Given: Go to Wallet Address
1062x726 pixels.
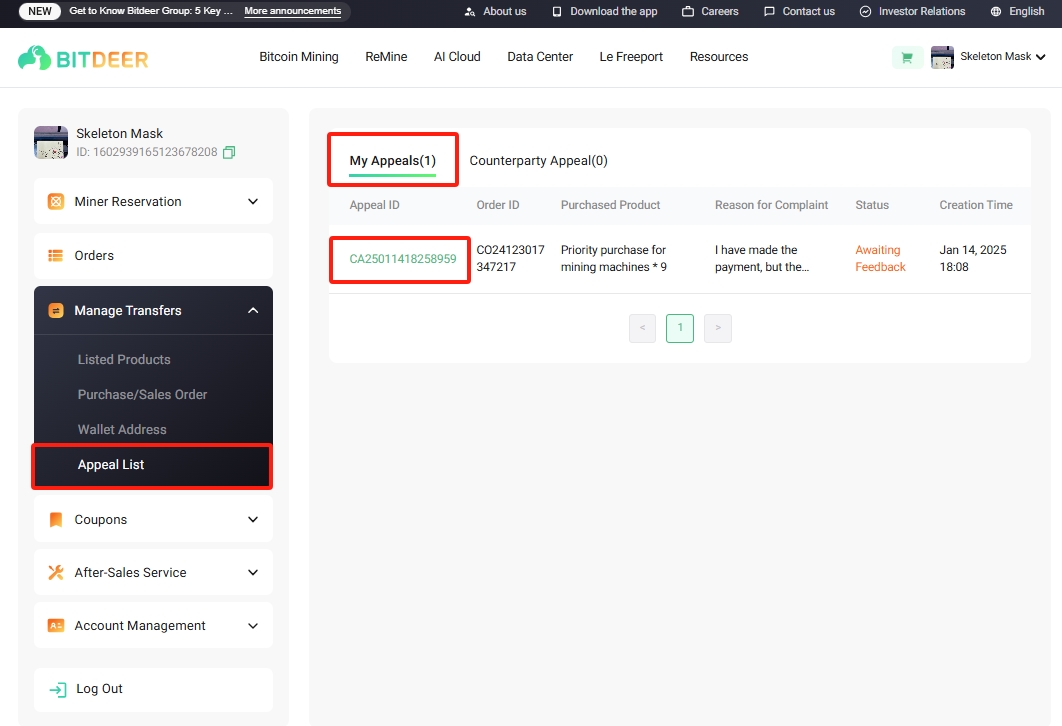Looking at the screenshot, I should [x=122, y=429].
